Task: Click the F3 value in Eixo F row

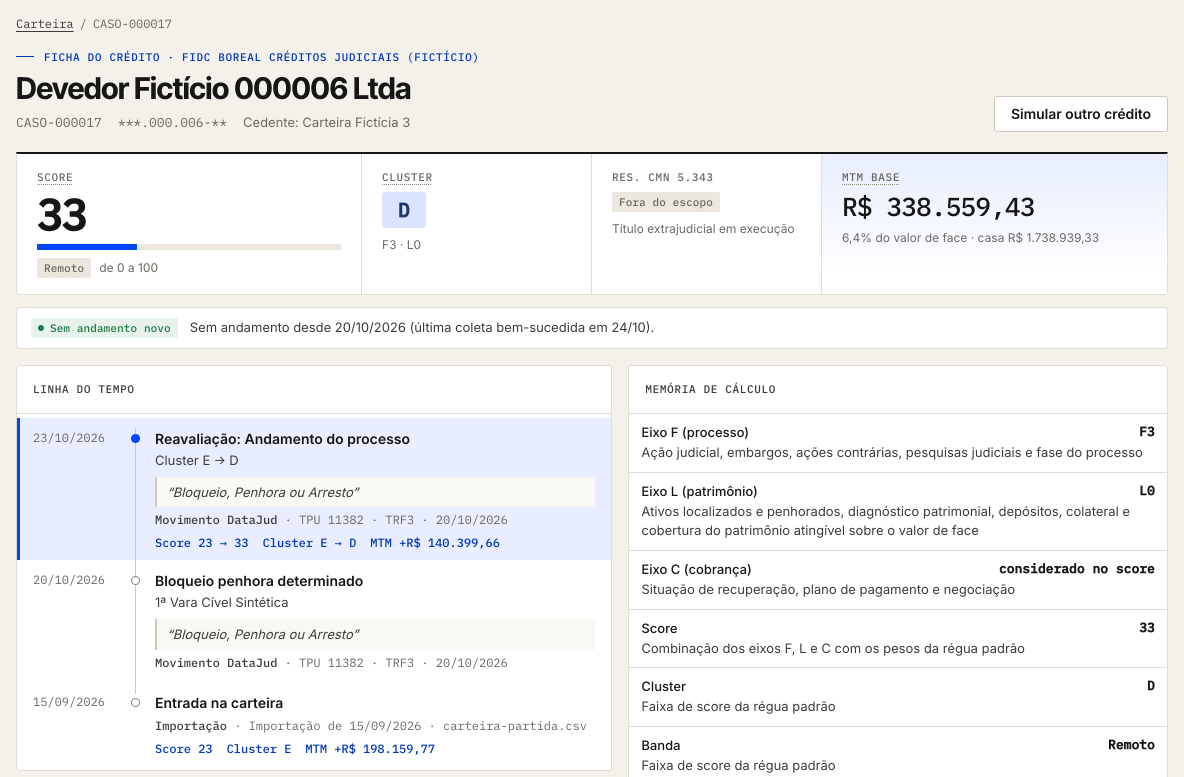Action: 1147,432
